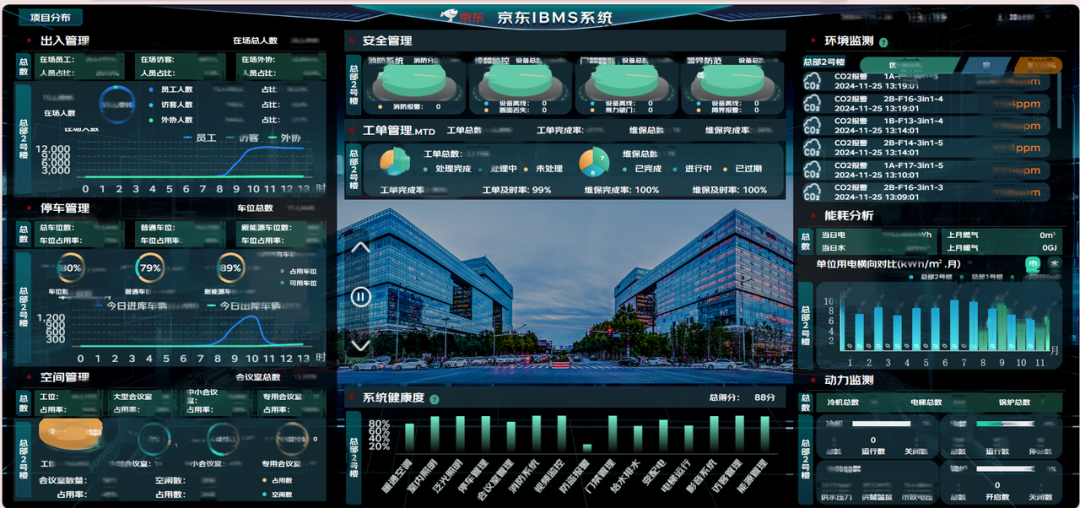Click the 专用会议室 ring gauge
Image resolution: width=1080 pixels, height=508 pixels.
pos(293,439)
